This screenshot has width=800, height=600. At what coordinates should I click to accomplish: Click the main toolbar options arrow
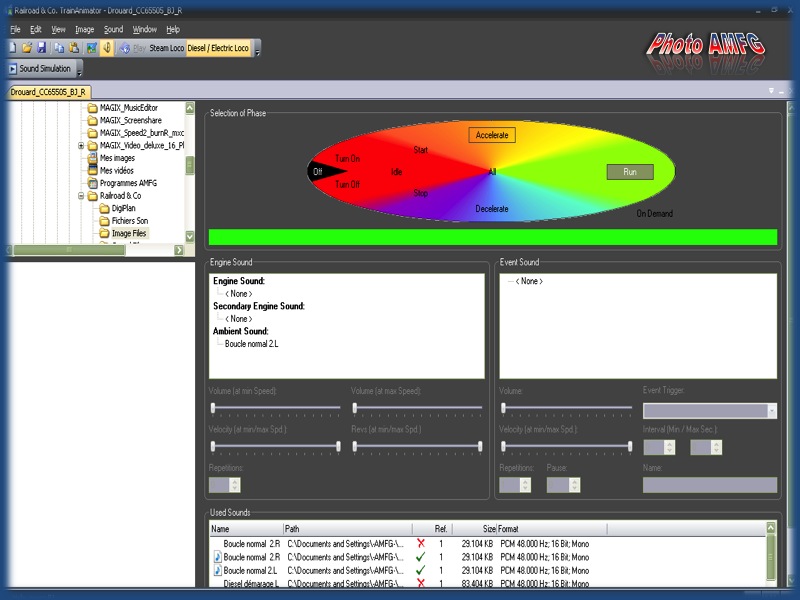257,49
